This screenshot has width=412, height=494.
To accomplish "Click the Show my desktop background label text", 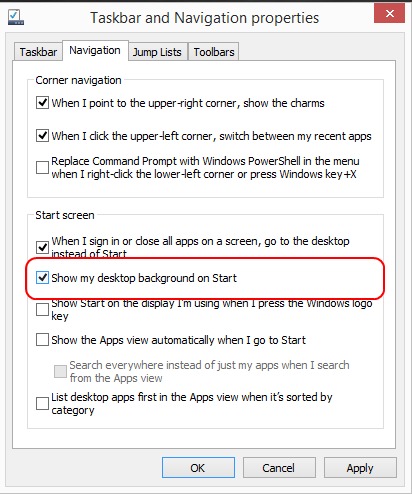I will click(144, 278).
